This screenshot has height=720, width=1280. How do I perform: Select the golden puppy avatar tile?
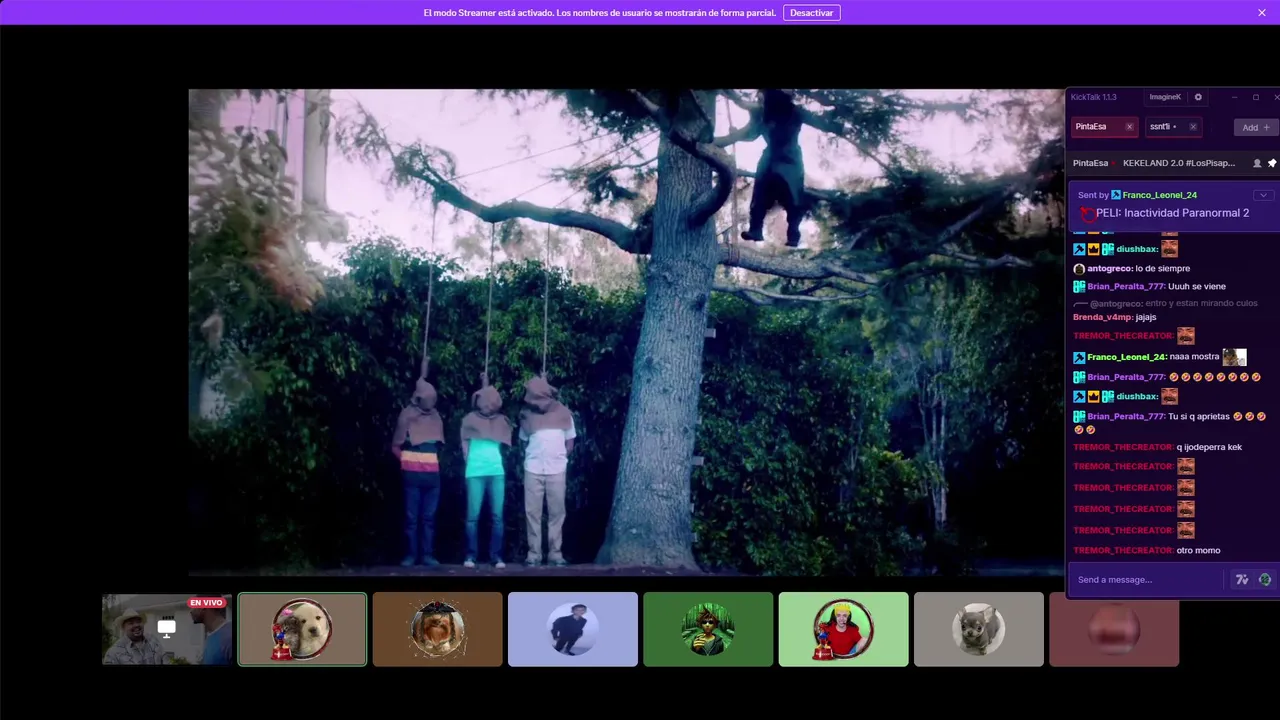302,629
